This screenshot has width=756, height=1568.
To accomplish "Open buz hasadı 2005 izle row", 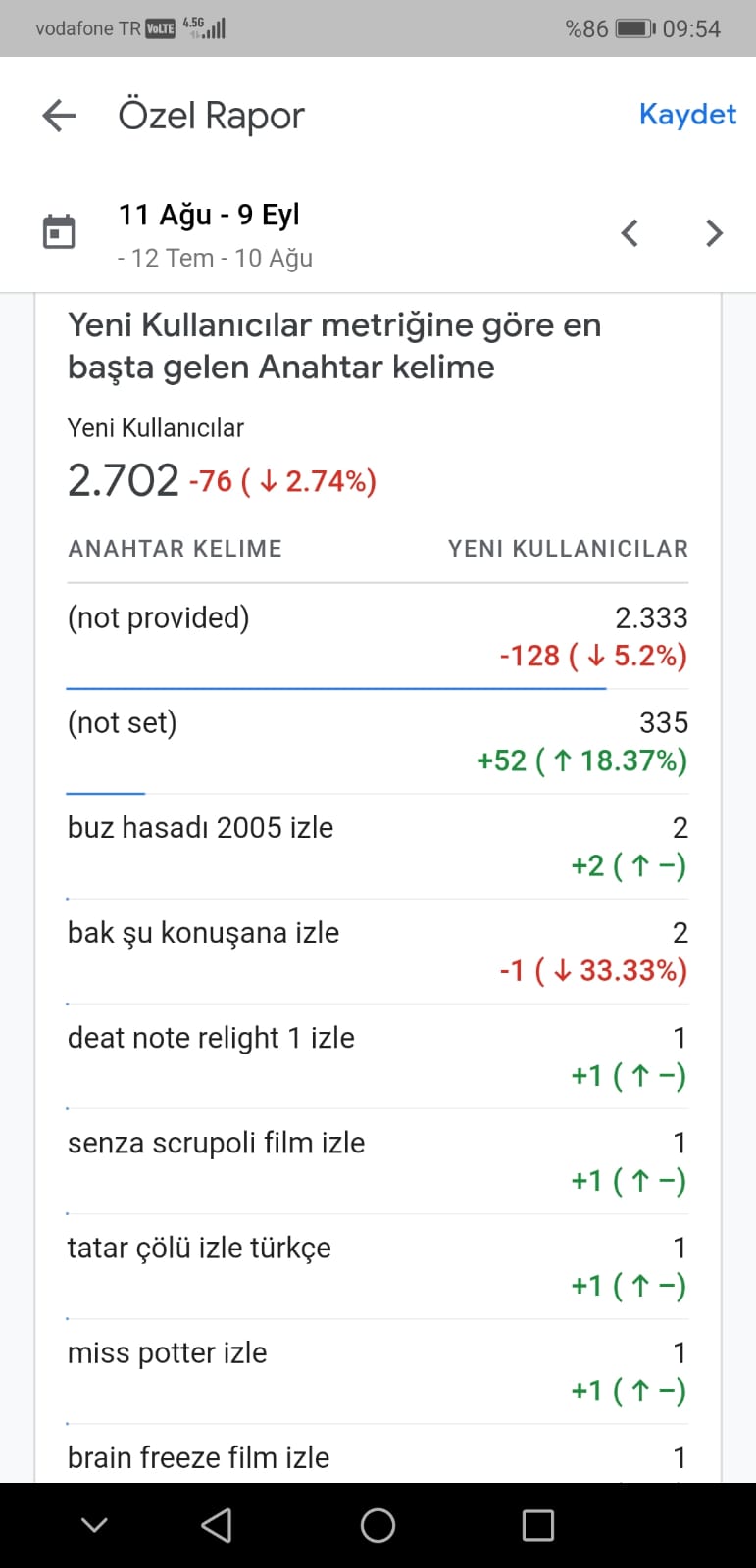I will click(378, 847).
